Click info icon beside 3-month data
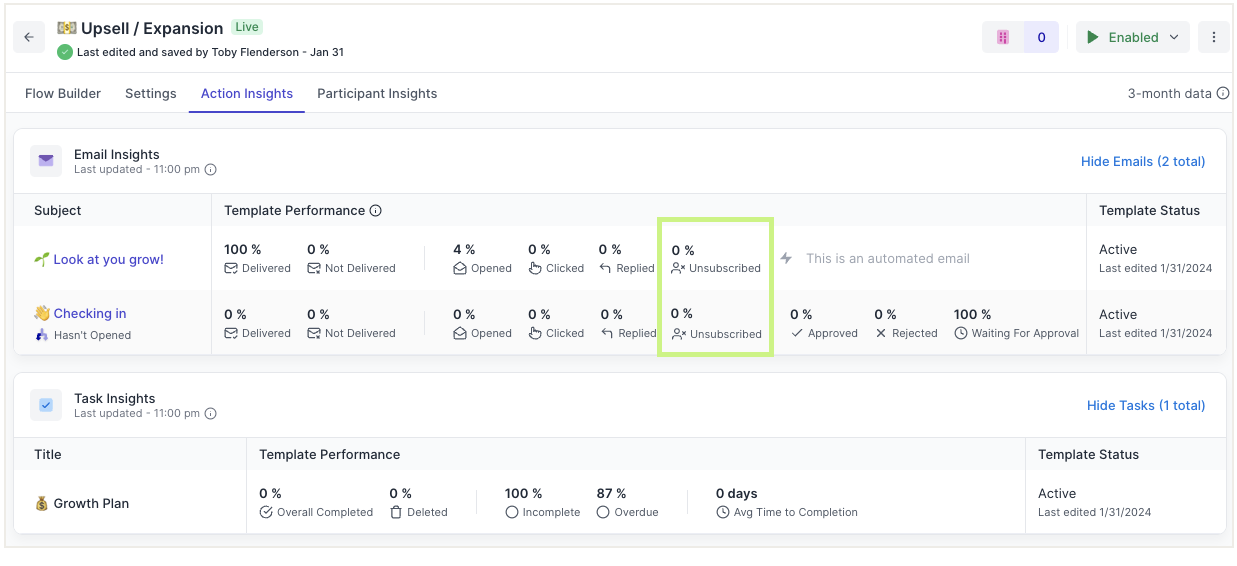The height and width of the screenshot is (566, 1237). 1222,94
